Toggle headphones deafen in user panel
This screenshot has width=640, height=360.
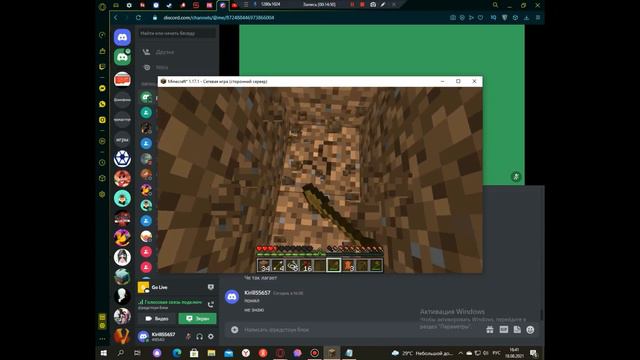coord(200,336)
